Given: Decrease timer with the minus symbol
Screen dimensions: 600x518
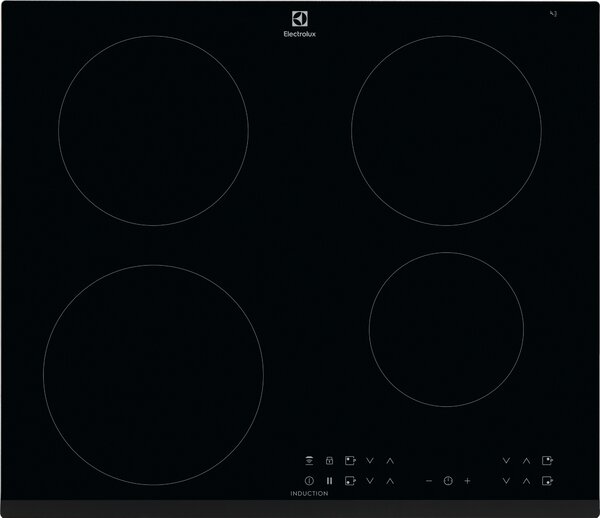Looking at the screenshot, I should [429, 481].
